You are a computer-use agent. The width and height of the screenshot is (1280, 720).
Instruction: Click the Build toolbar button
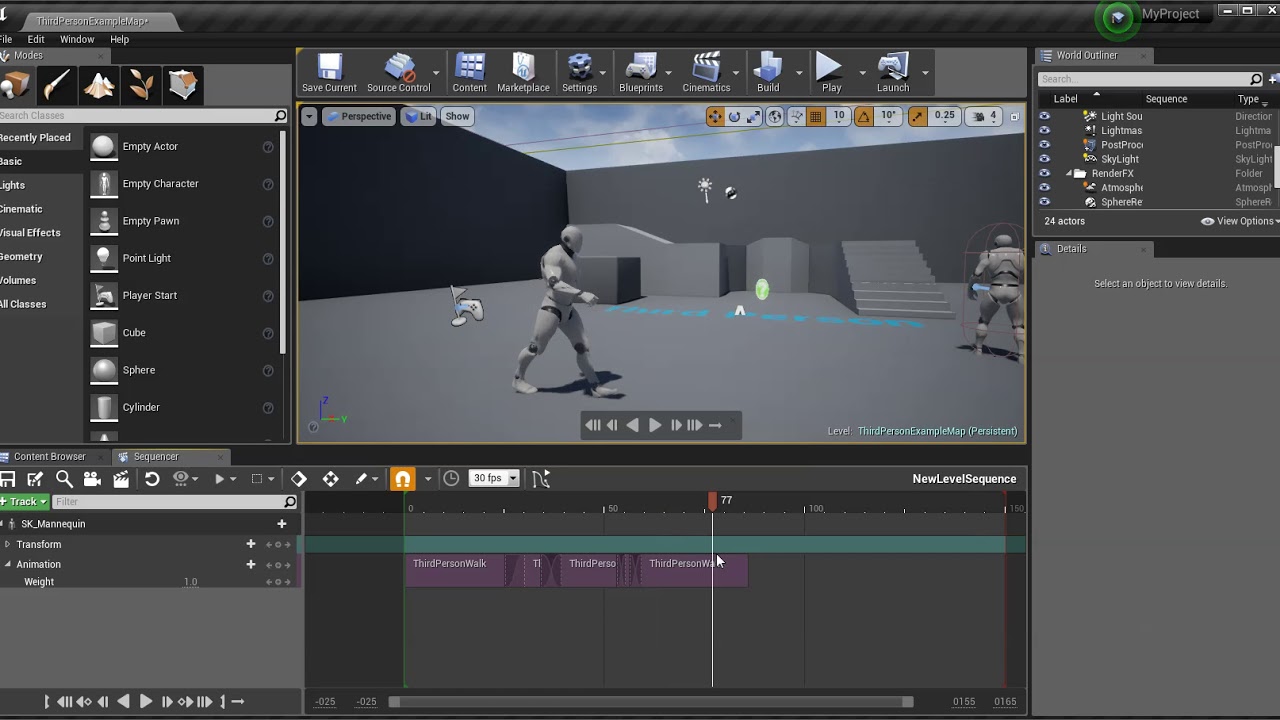[768, 73]
